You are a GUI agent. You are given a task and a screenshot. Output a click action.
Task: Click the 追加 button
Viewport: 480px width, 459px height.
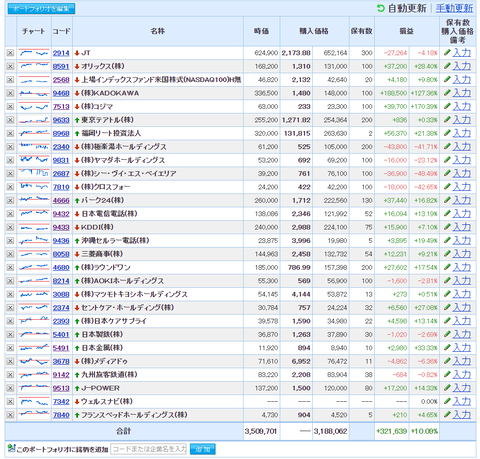point(203,449)
